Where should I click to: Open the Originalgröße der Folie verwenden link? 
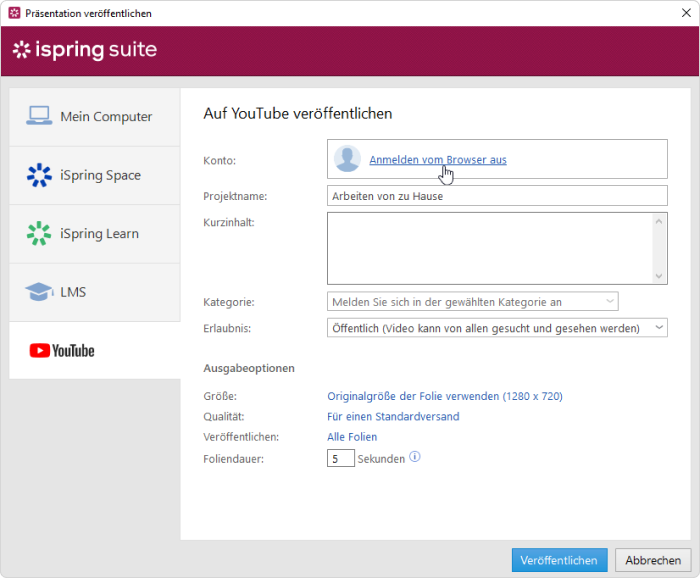(x=445, y=396)
